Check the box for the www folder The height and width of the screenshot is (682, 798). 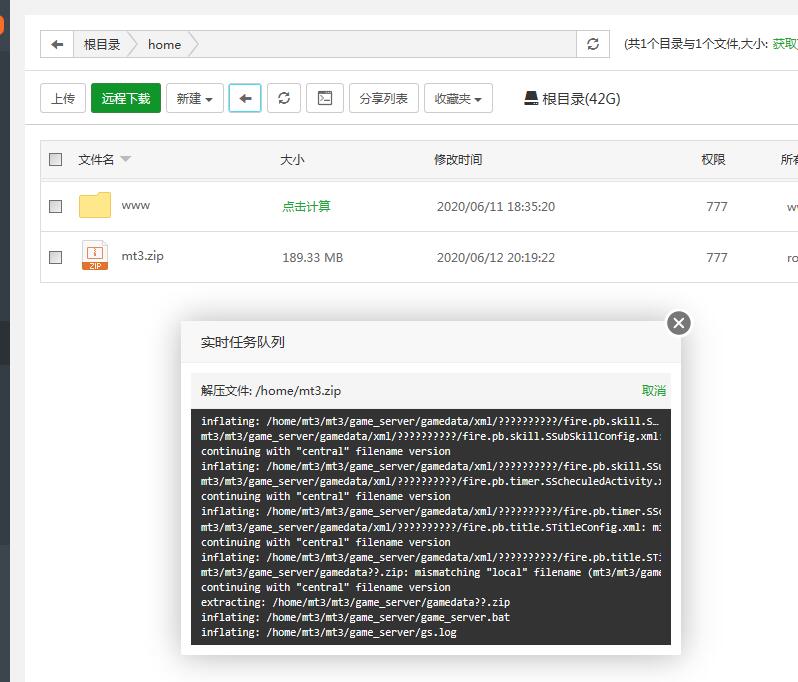[56, 207]
